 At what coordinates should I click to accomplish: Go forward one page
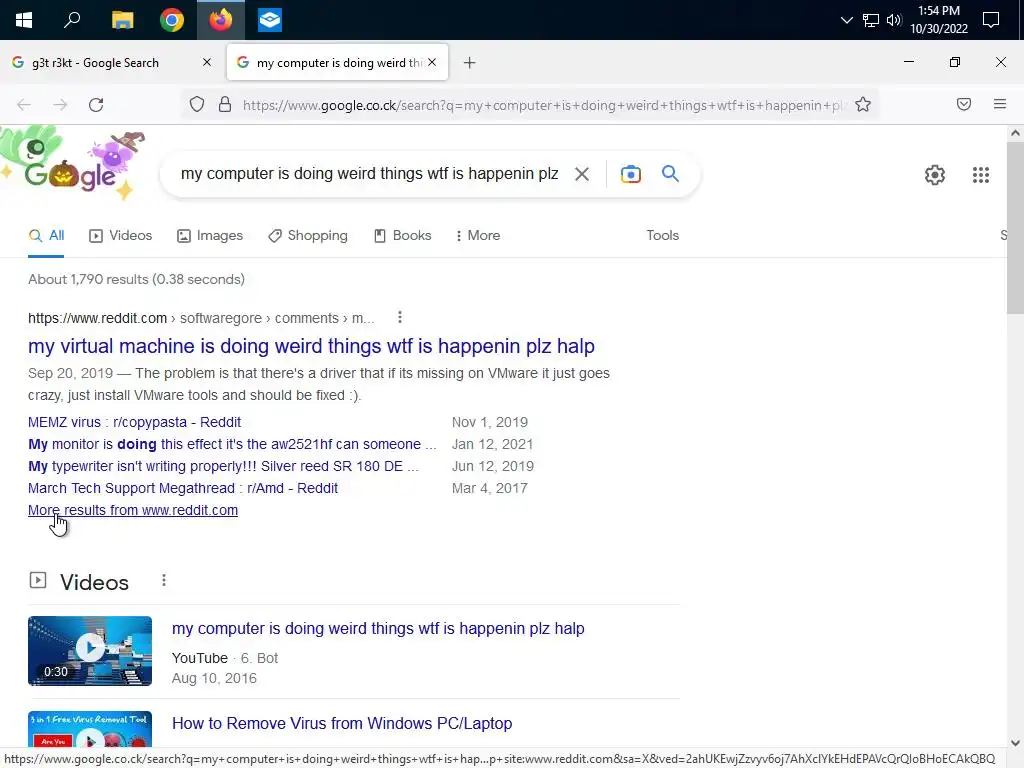[x=60, y=104]
